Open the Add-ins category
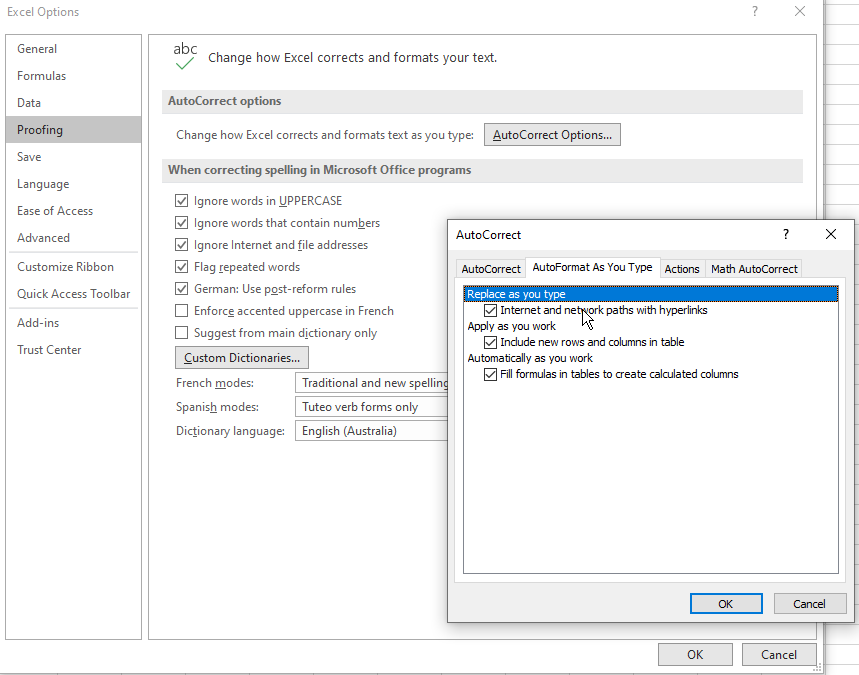859x675 pixels. 73,323
